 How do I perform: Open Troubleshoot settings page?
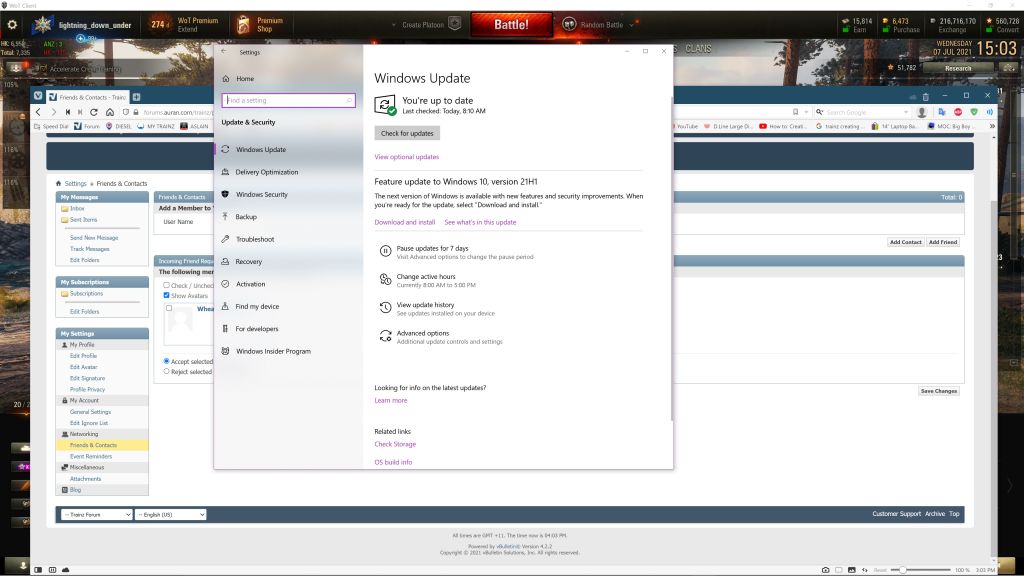point(255,239)
